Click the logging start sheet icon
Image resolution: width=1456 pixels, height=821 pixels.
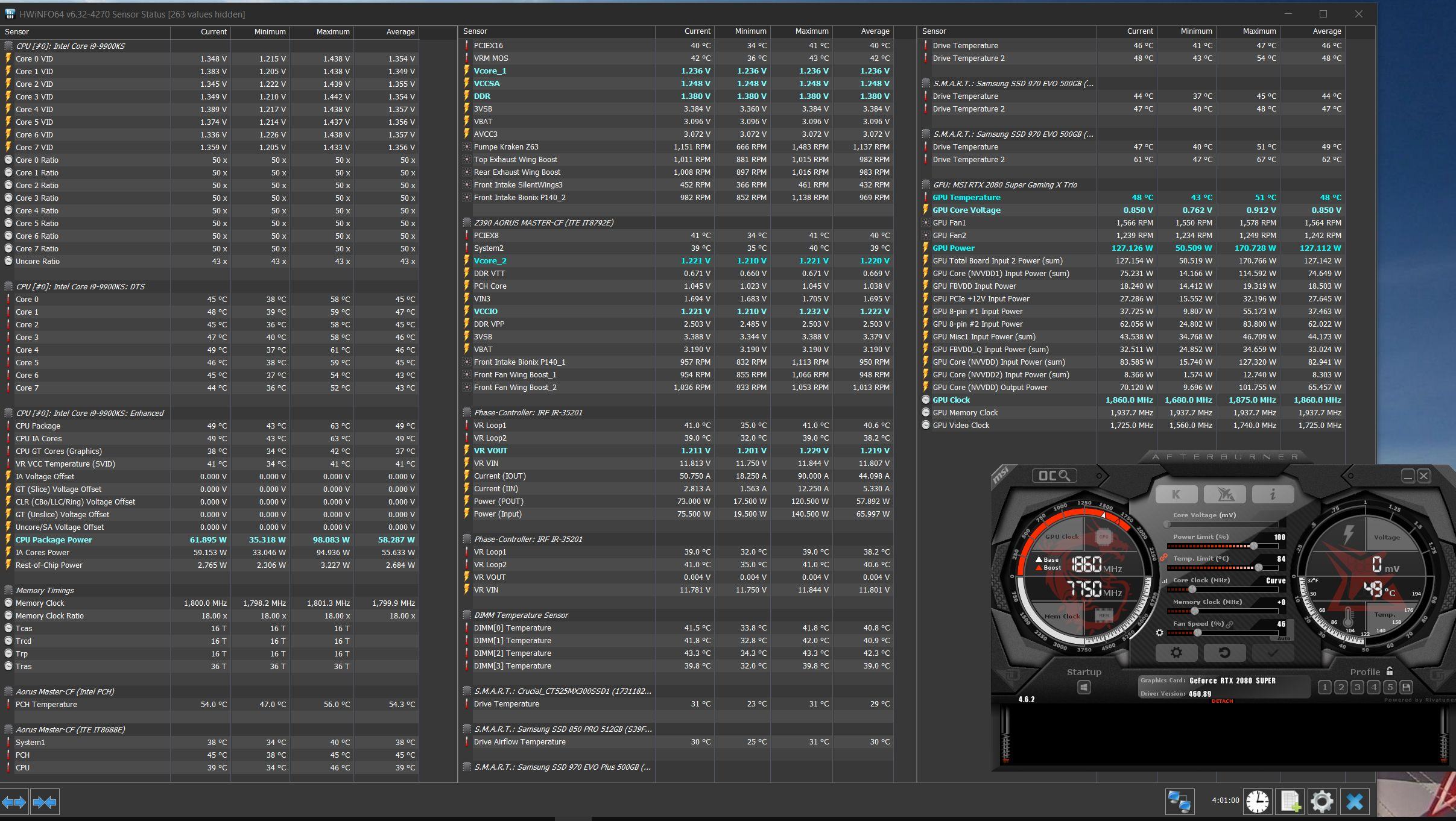click(x=1290, y=801)
